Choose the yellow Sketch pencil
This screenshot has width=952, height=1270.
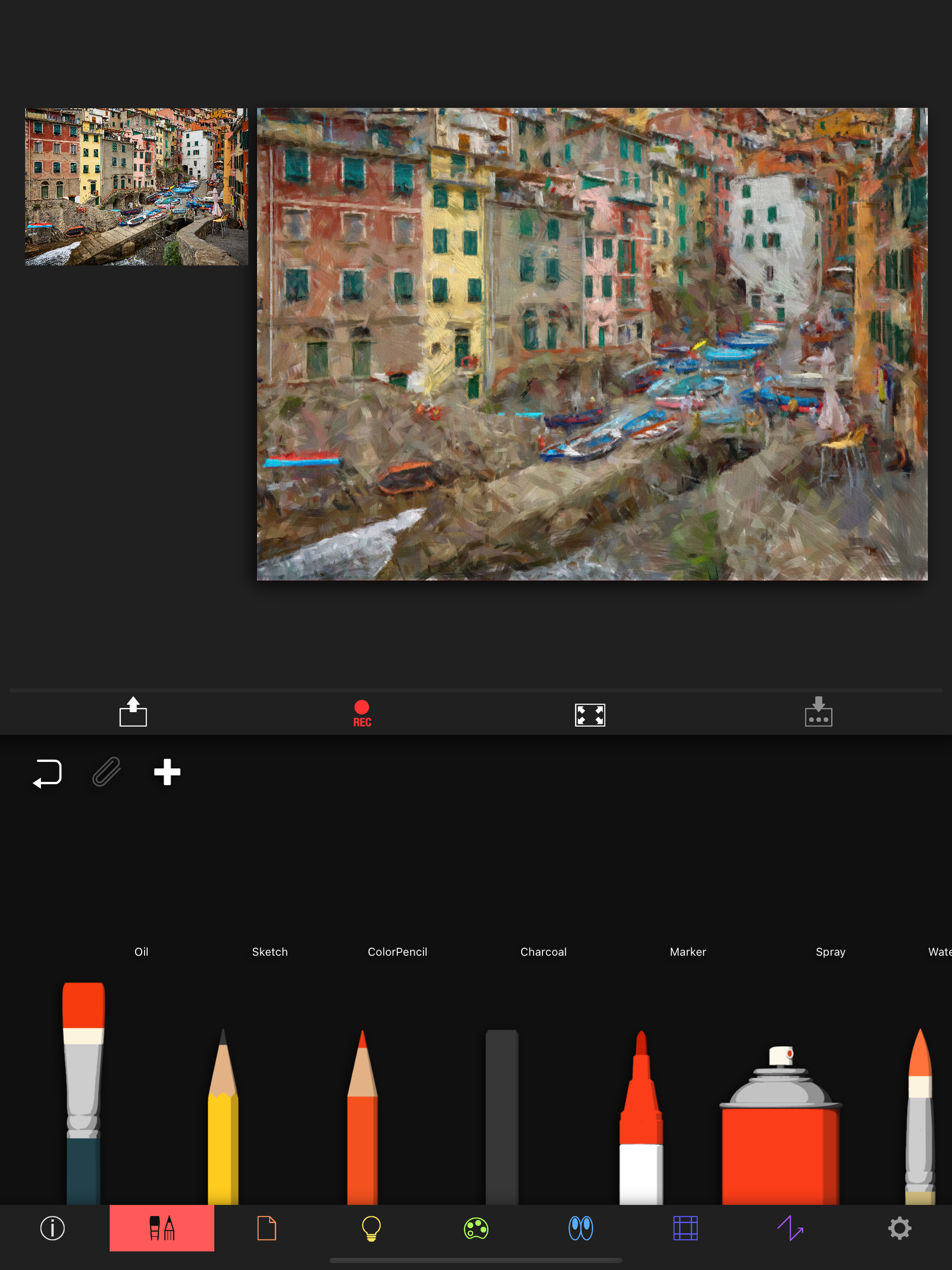click(x=223, y=1119)
